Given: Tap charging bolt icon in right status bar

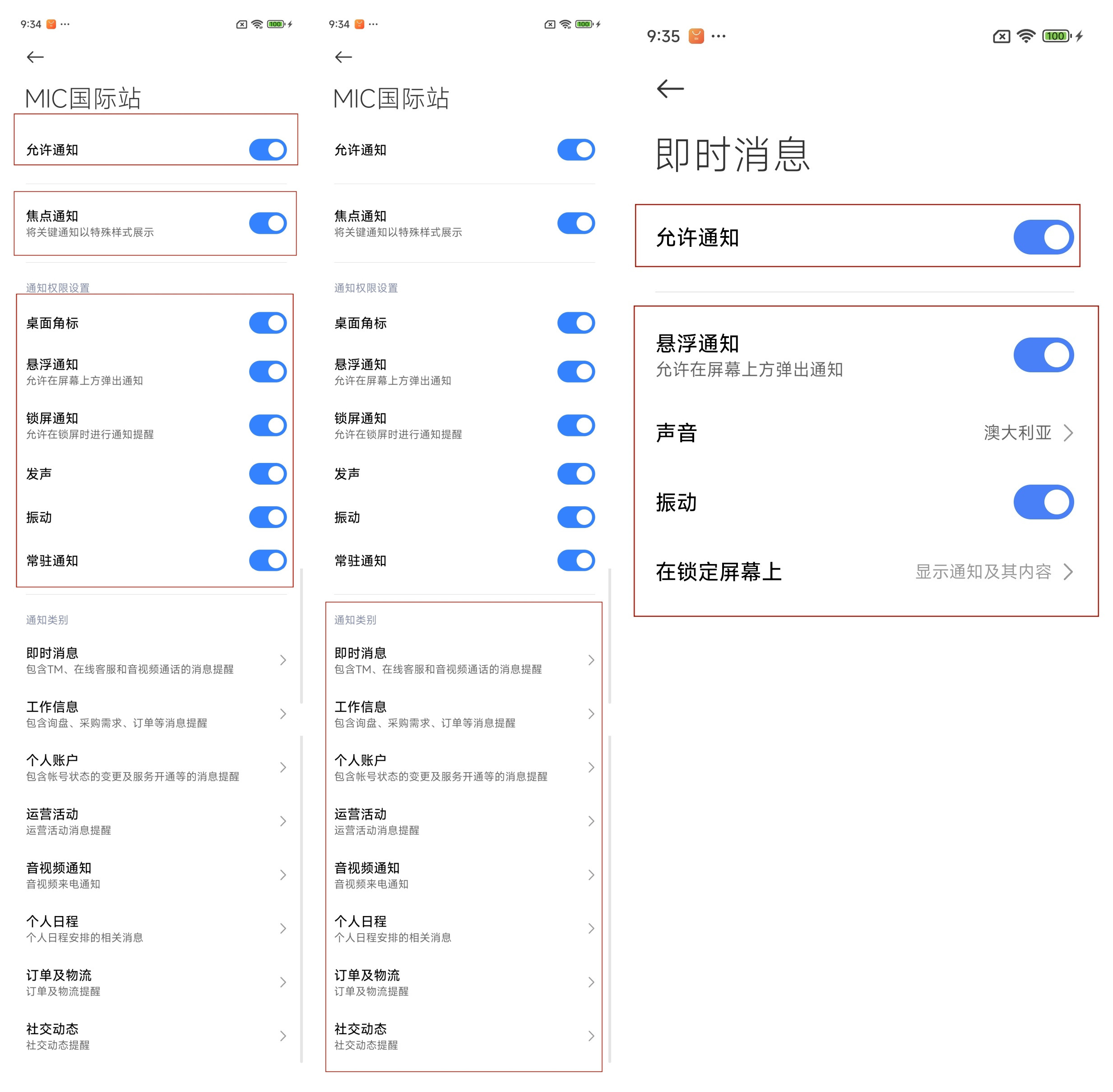Looking at the screenshot, I should click(1079, 36).
